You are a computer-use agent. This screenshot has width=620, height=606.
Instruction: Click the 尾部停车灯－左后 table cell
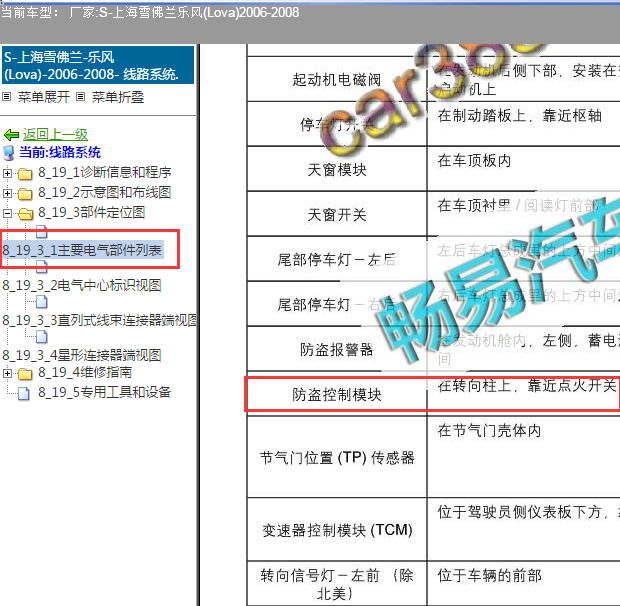(x=337, y=260)
